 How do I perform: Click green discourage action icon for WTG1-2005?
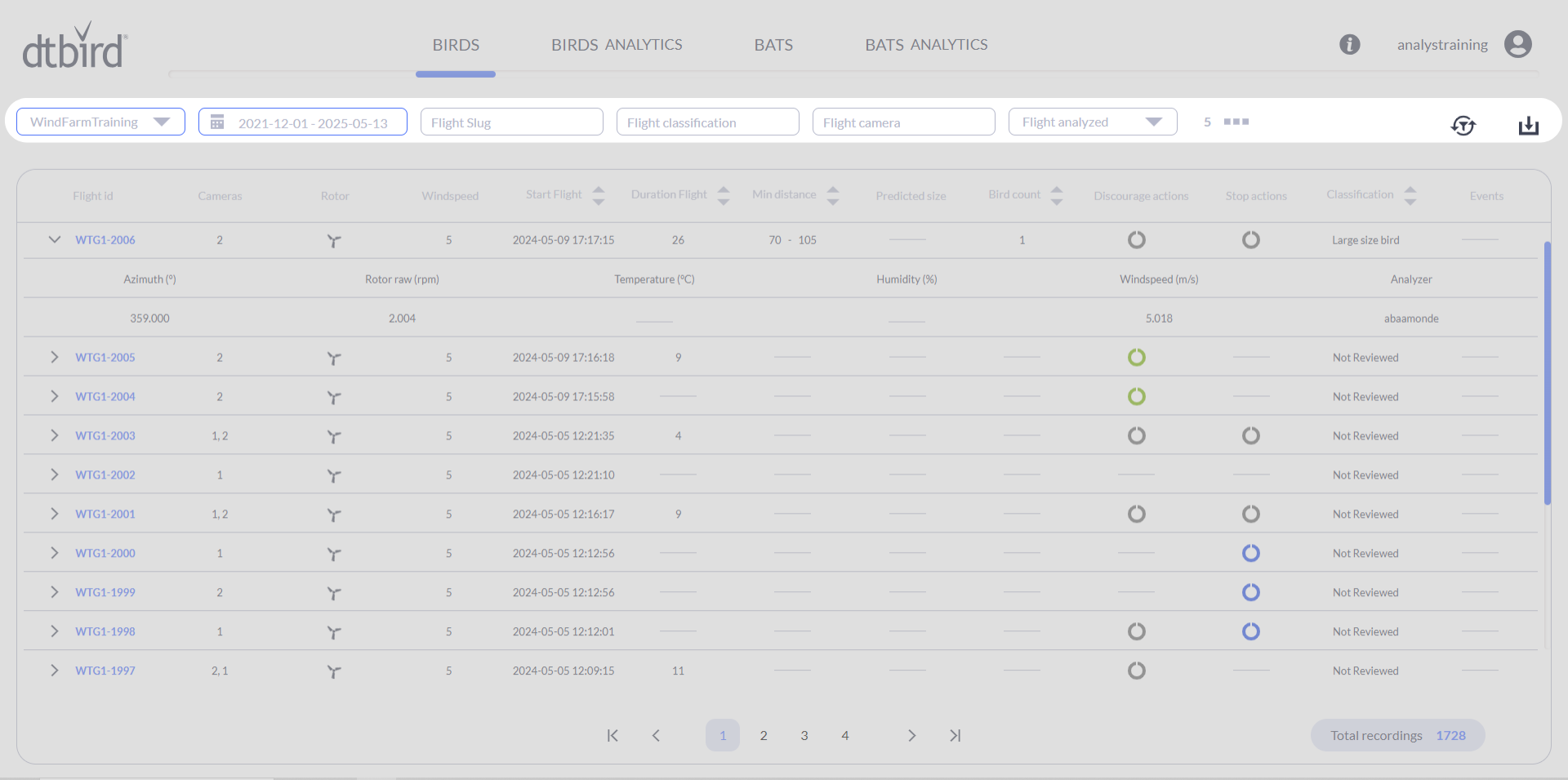1136,358
